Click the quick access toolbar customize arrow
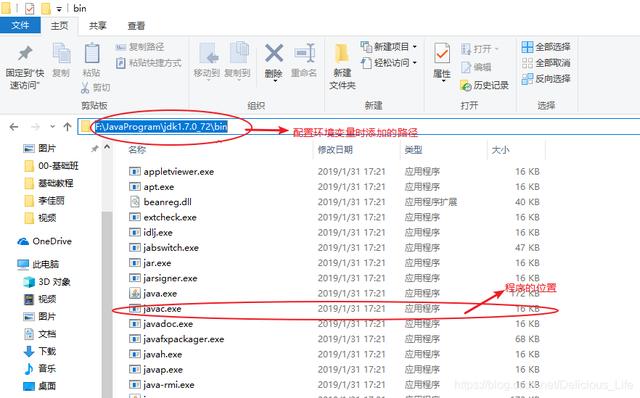640x398 pixels. (x=59, y=9)
